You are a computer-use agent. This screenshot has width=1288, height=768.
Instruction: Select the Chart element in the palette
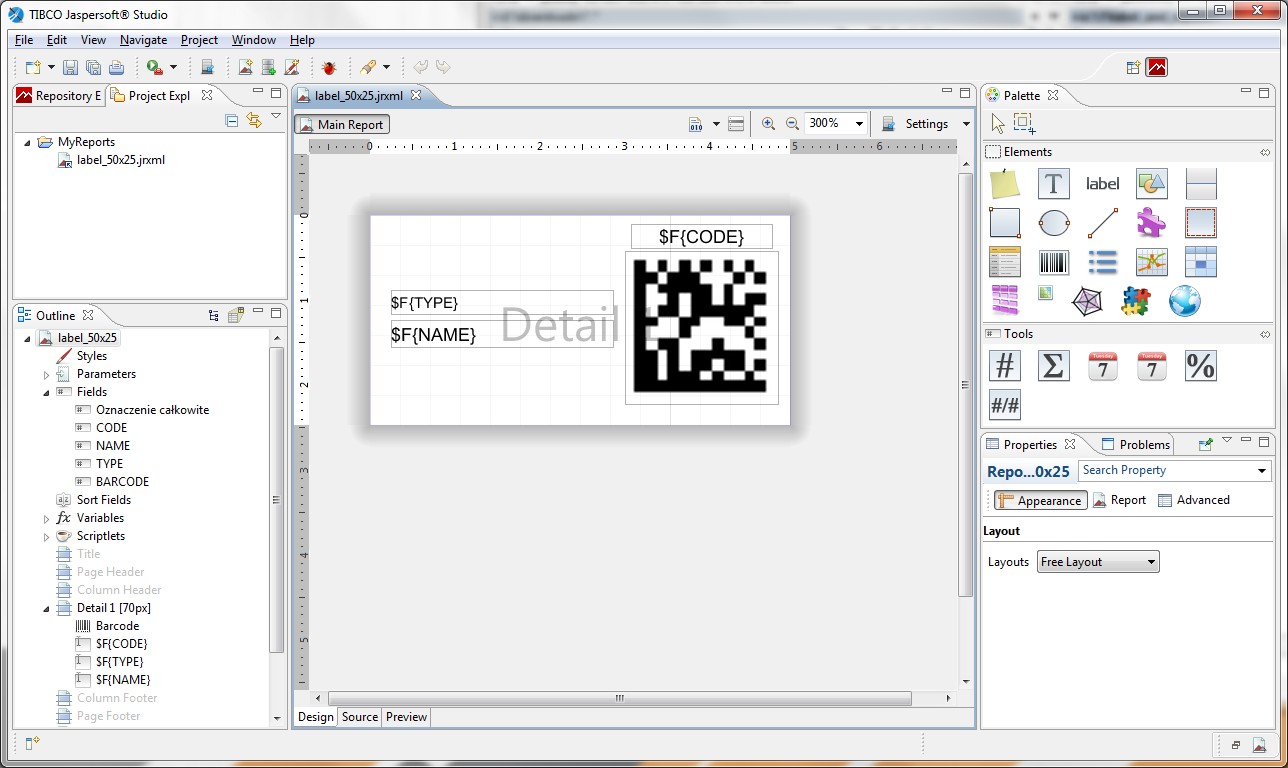1150,262
